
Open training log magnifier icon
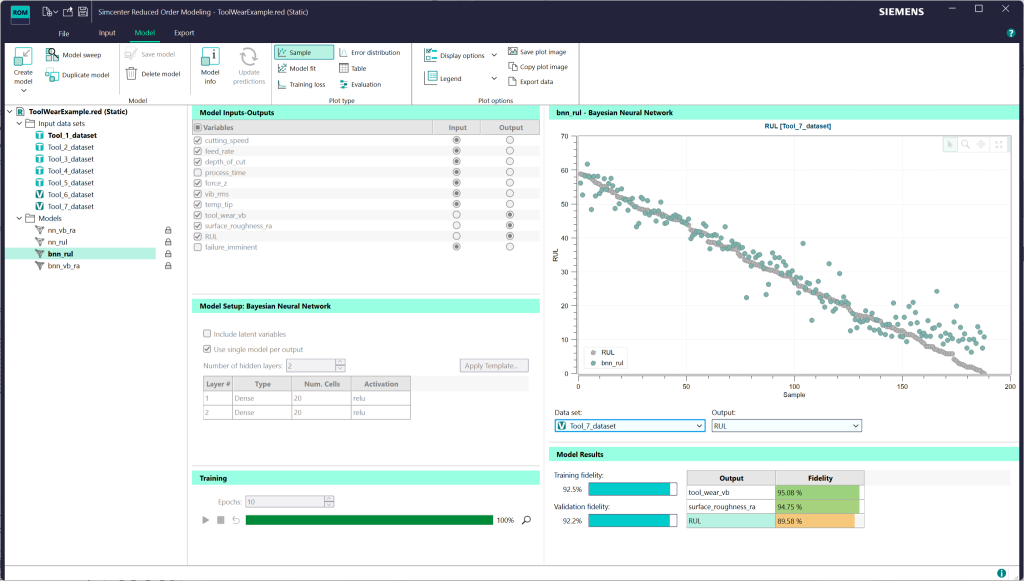526,520
